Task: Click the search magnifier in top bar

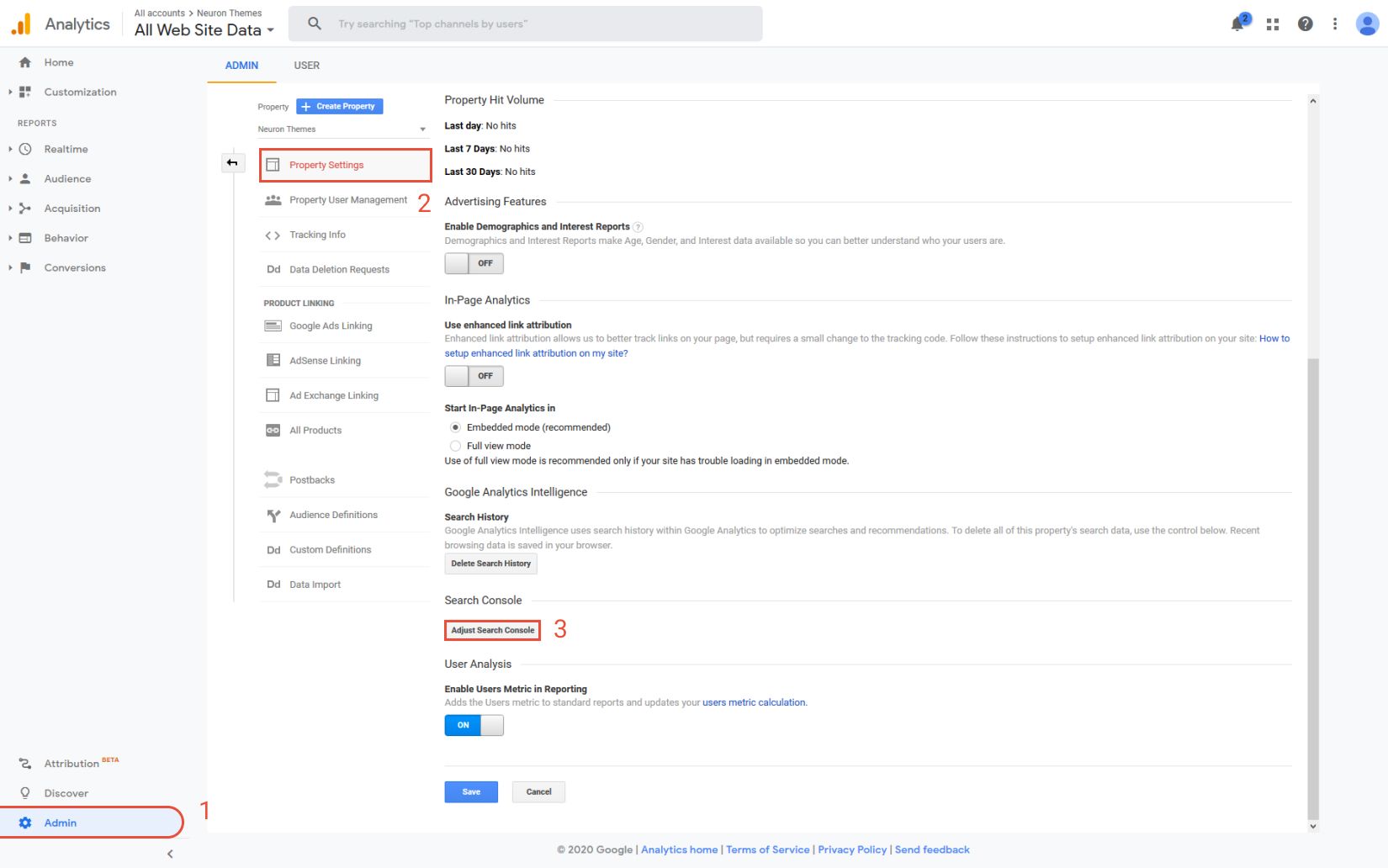Action: click(313, 23)
